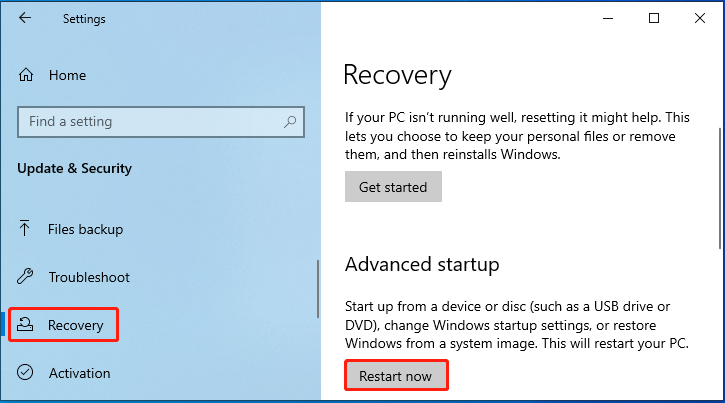The image size is (725, 403).
Task: Click the Troubleshoot wrench icon
Action: (x=25, y=276)
